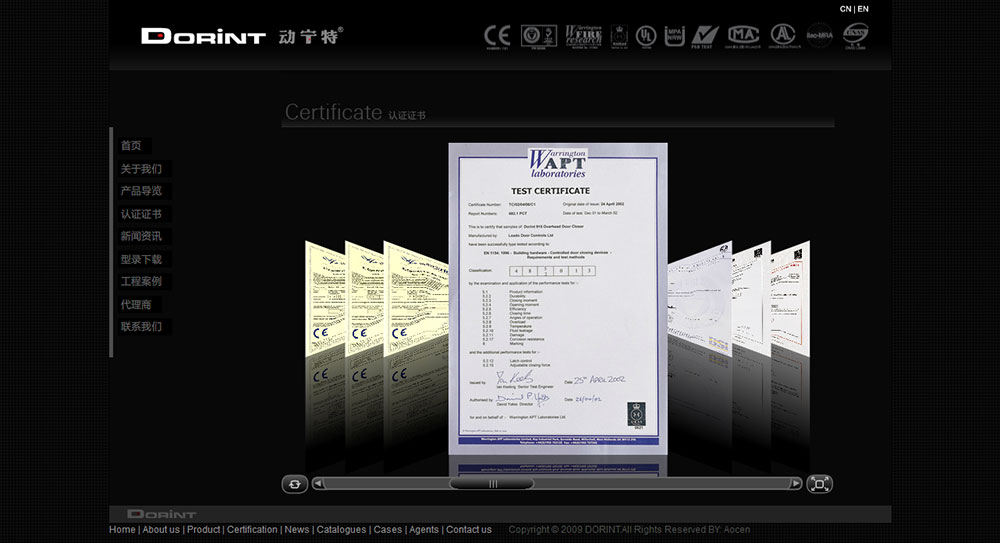Screen dimensions: 1000x543
Task: Click the UL certification logo
Action: coord(646,36)
